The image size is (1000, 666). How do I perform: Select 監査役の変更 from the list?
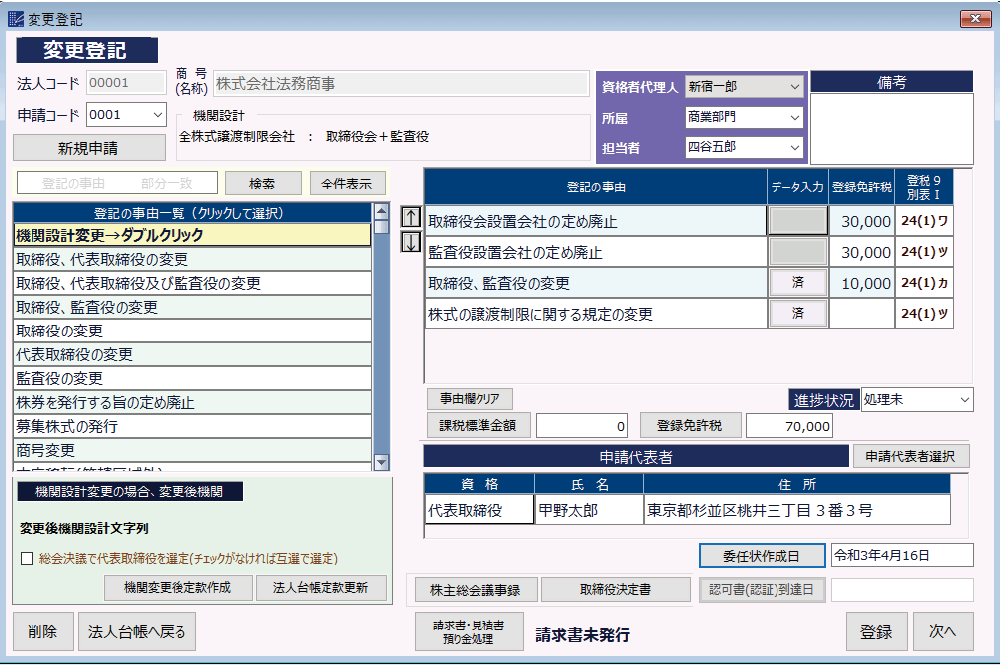(x=193, y=379)
